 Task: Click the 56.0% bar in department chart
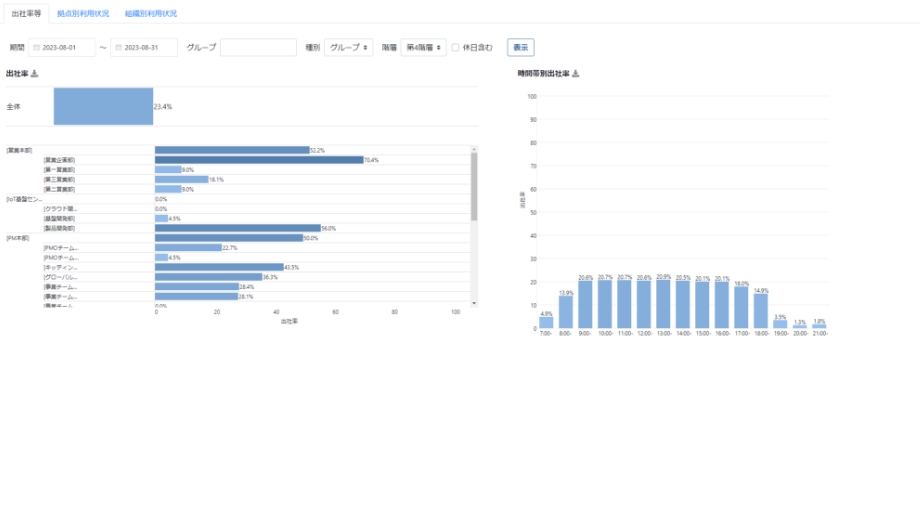coord(237,228)
